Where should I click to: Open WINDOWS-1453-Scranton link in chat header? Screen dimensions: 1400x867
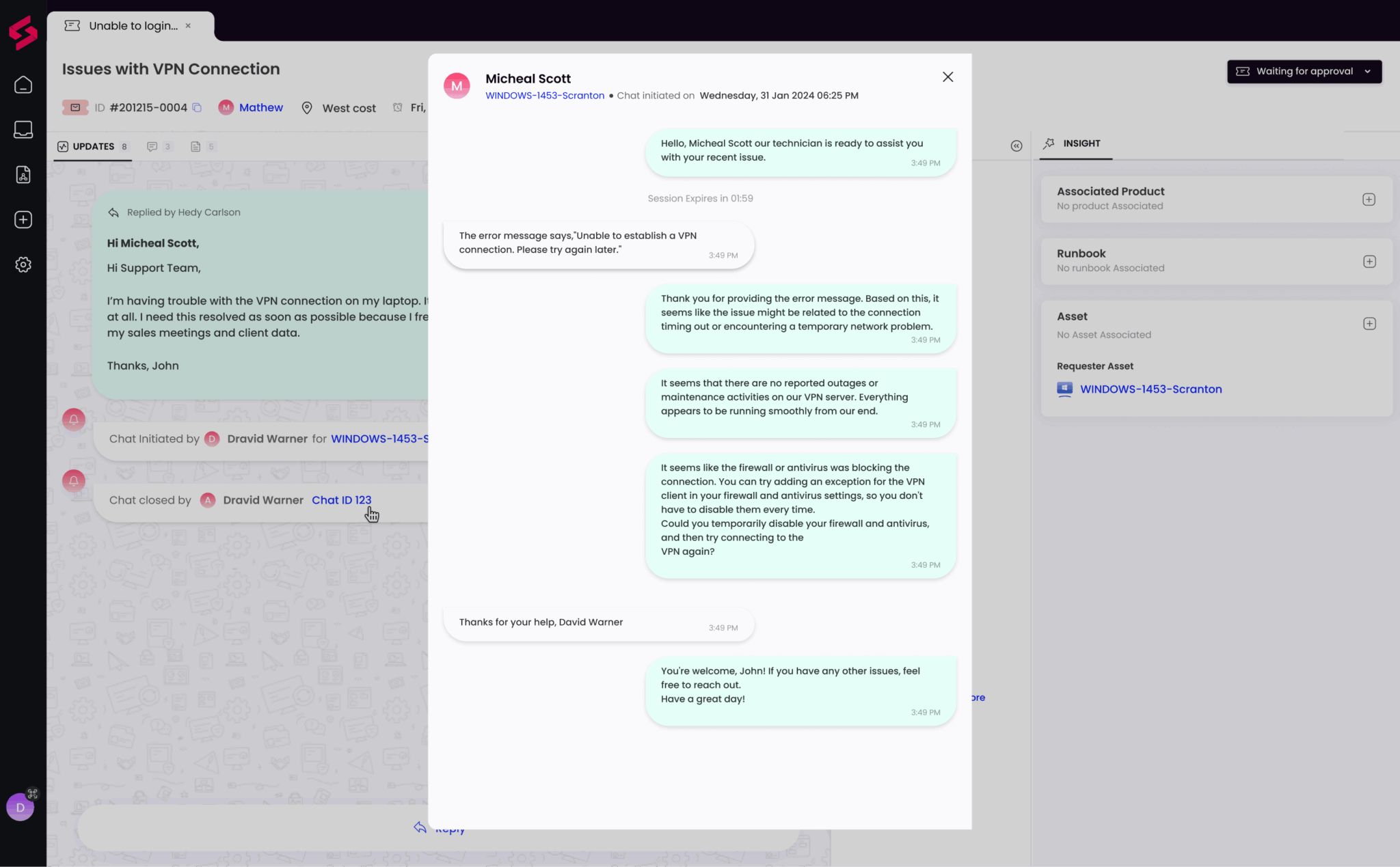[x=545, y=96]
